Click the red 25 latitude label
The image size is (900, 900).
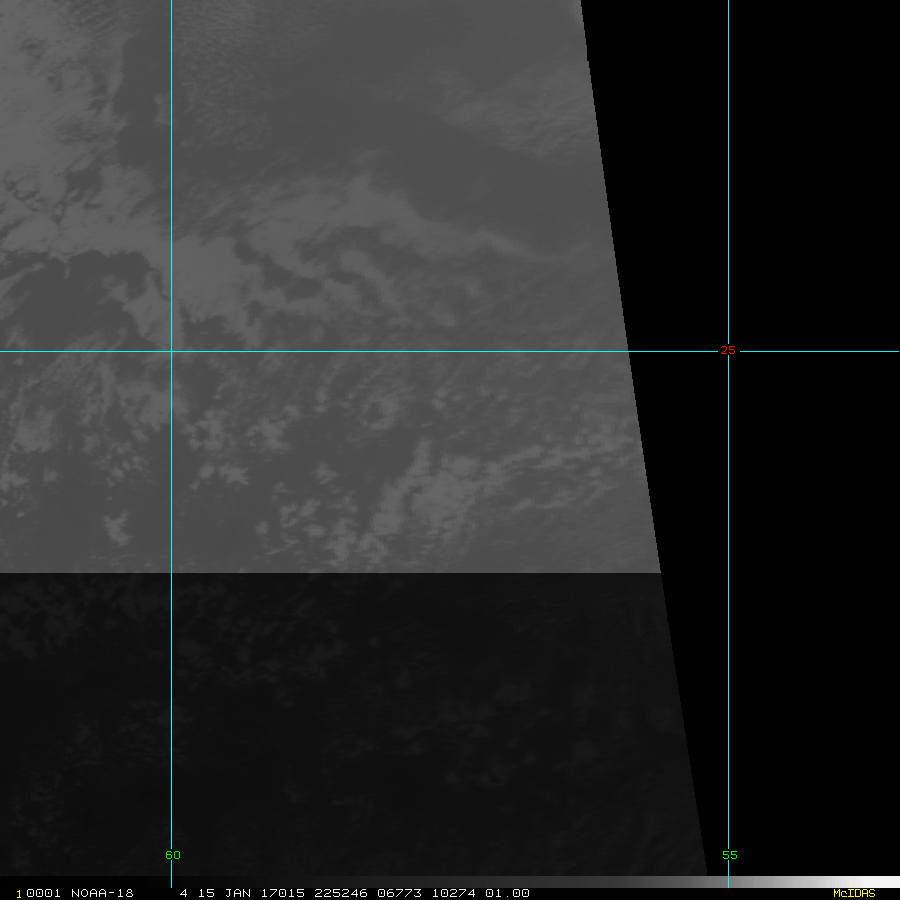[x=728, y=350]
